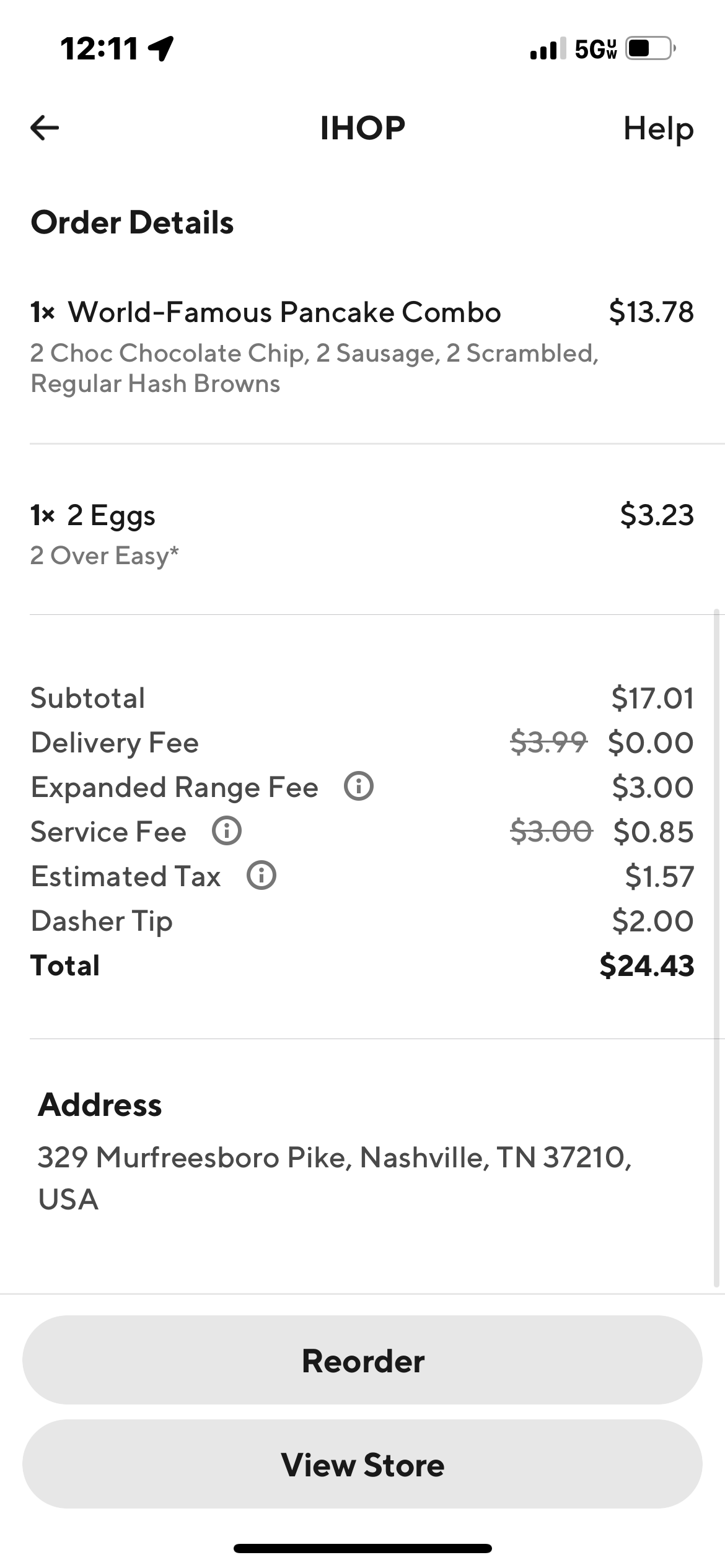This screenshot has height=1568, width=725.
Task: Tap the Service Fee info icon
Action: (x=226, y=831)
